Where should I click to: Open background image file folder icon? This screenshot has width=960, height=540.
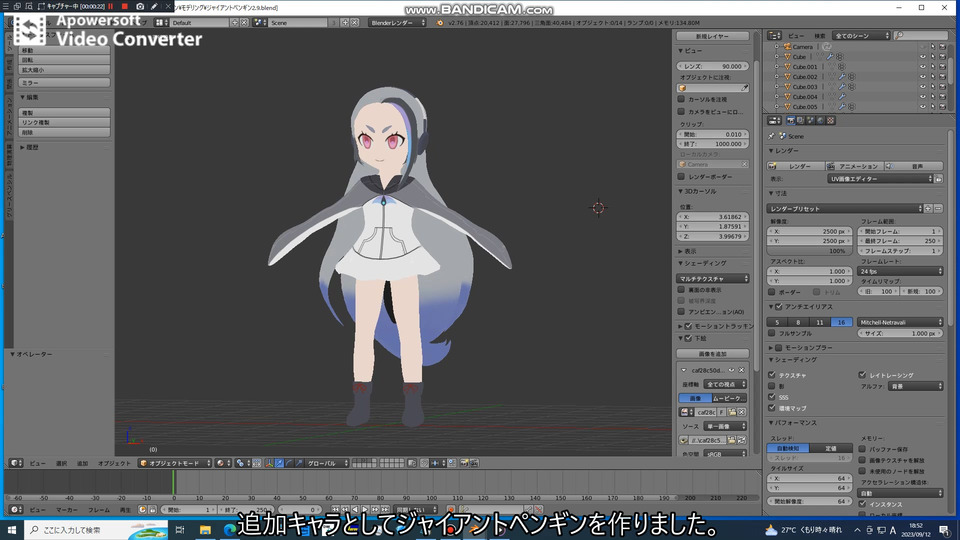coord(732,440)
